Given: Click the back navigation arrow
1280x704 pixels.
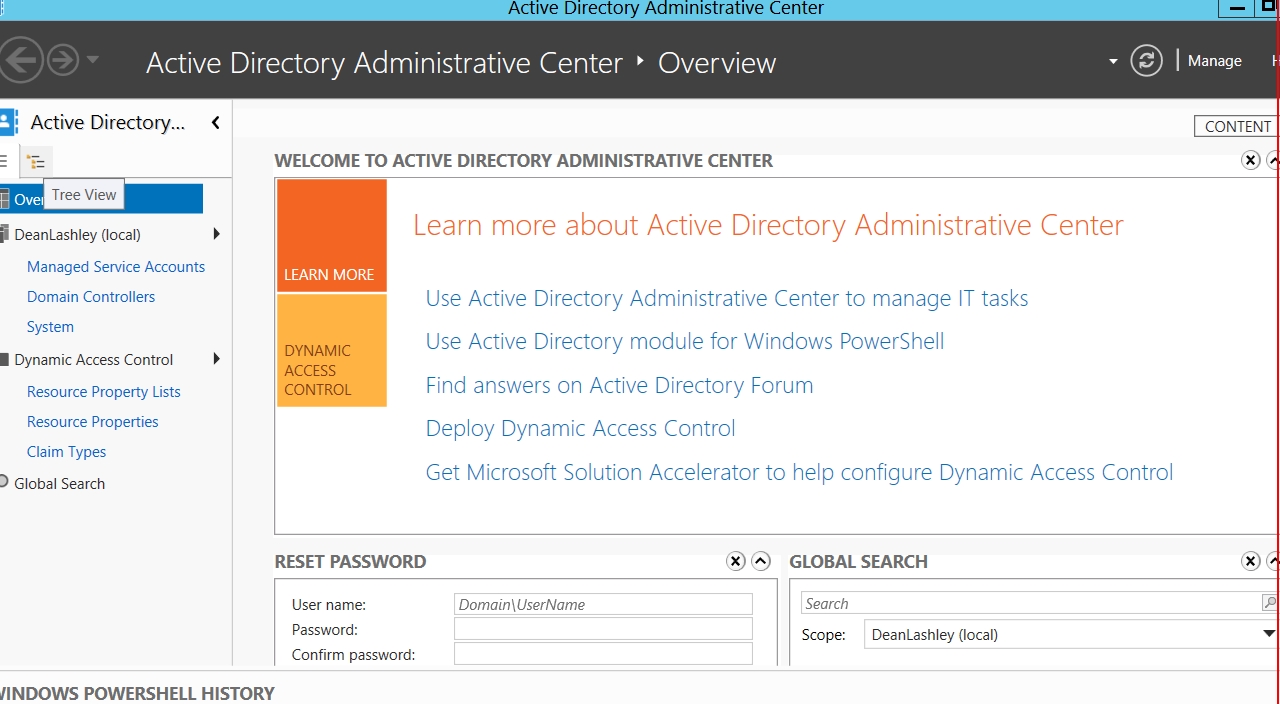Looking at the screenshot, I should pos(20,61).
